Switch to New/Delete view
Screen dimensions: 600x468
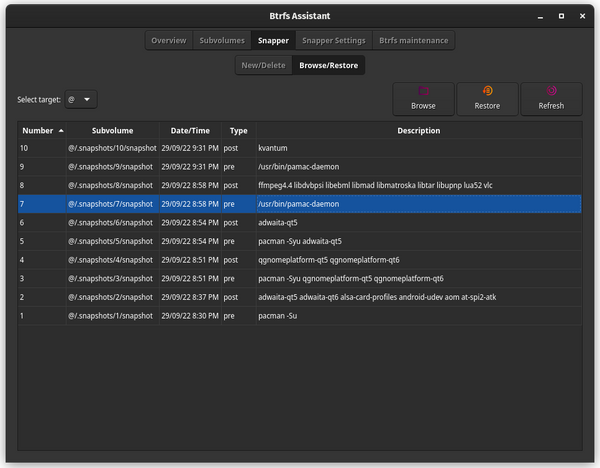[263, 66]
